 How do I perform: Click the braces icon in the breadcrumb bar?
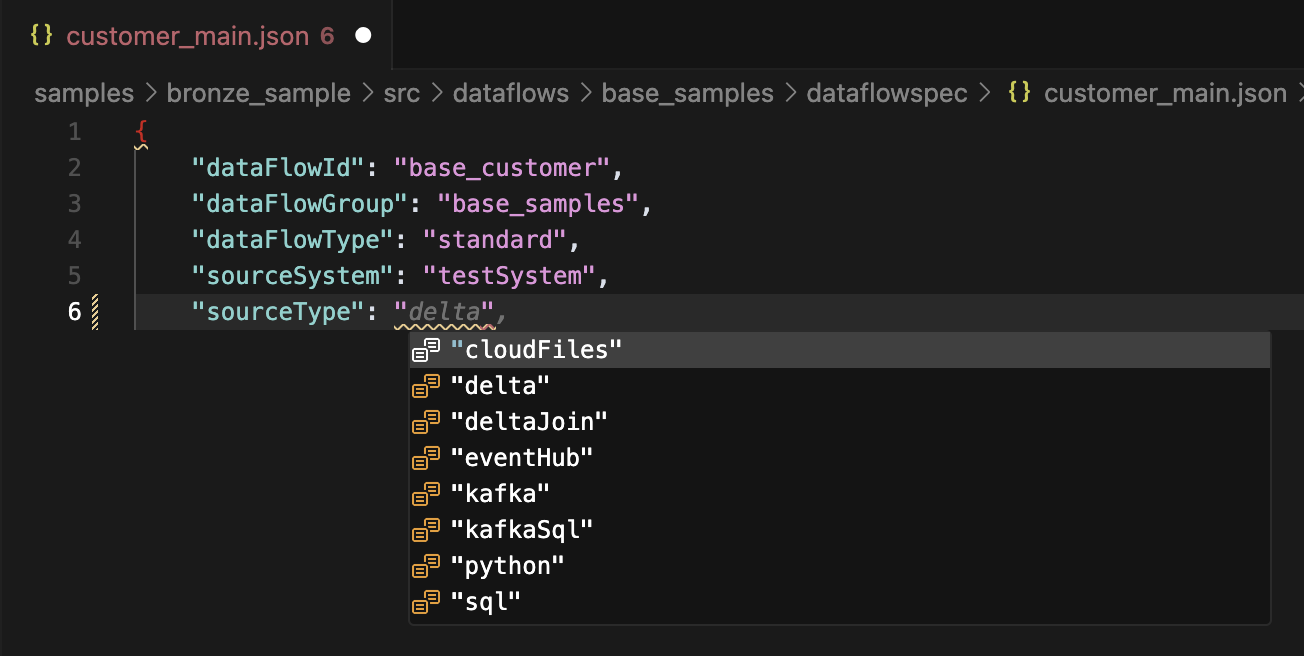tap(1019, 93)
